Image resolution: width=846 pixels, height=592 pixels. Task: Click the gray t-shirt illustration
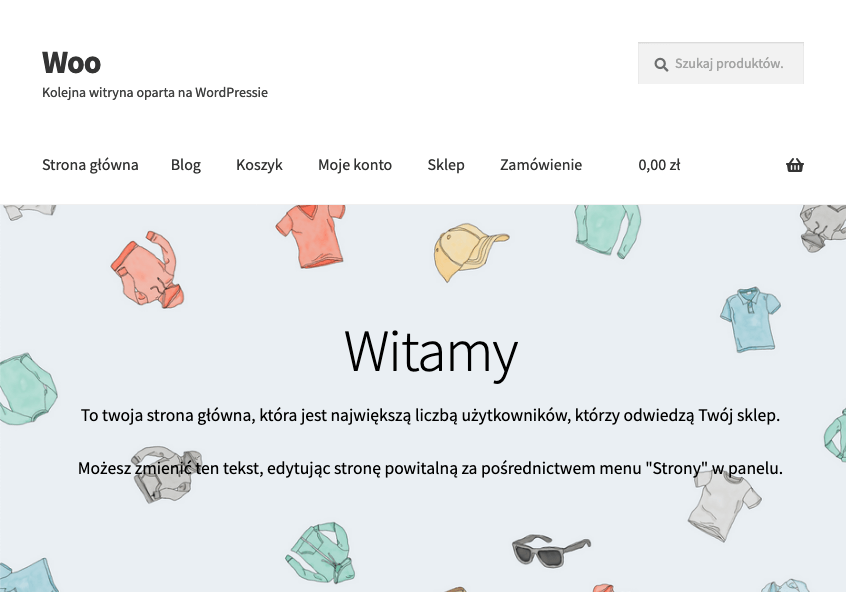point(723,501)
